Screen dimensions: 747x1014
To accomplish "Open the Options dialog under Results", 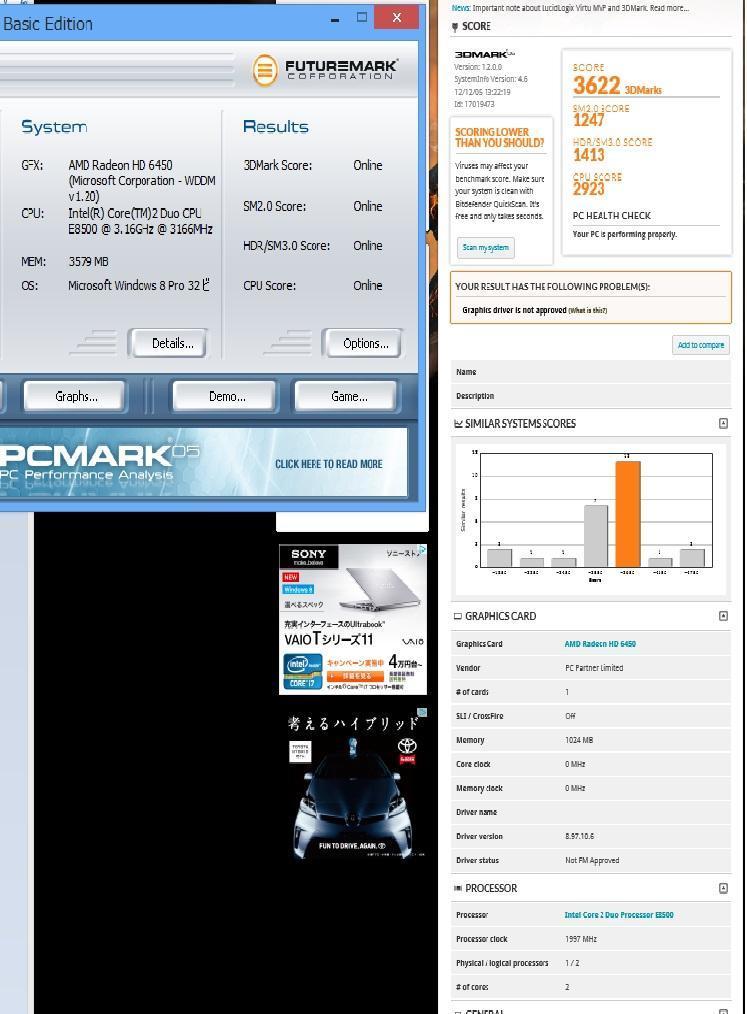I will [x=363, y=343].
